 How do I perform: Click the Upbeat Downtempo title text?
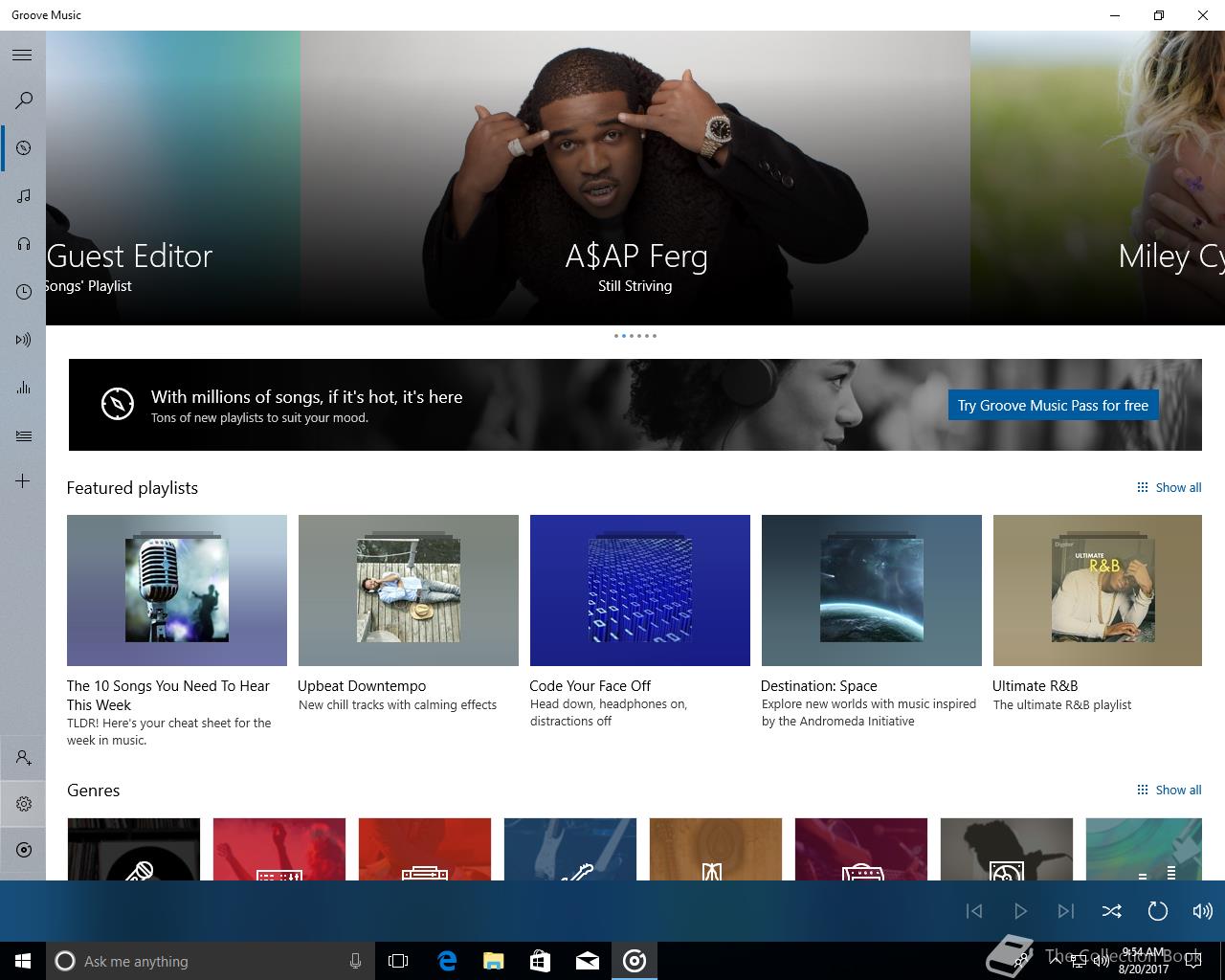362,685
